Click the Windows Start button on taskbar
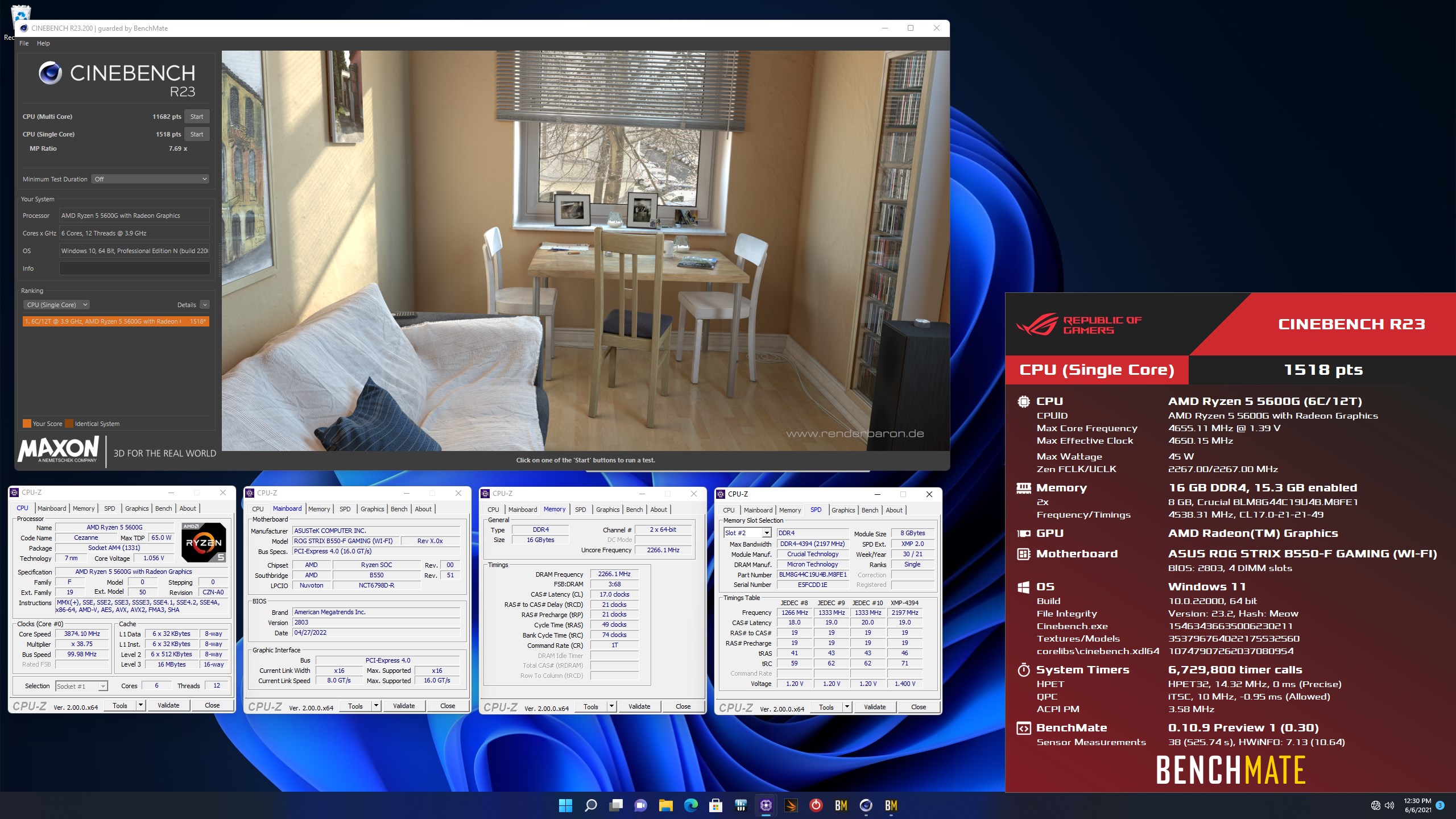Viewport: 1456px width, 819px height. (x=565, y=805)
